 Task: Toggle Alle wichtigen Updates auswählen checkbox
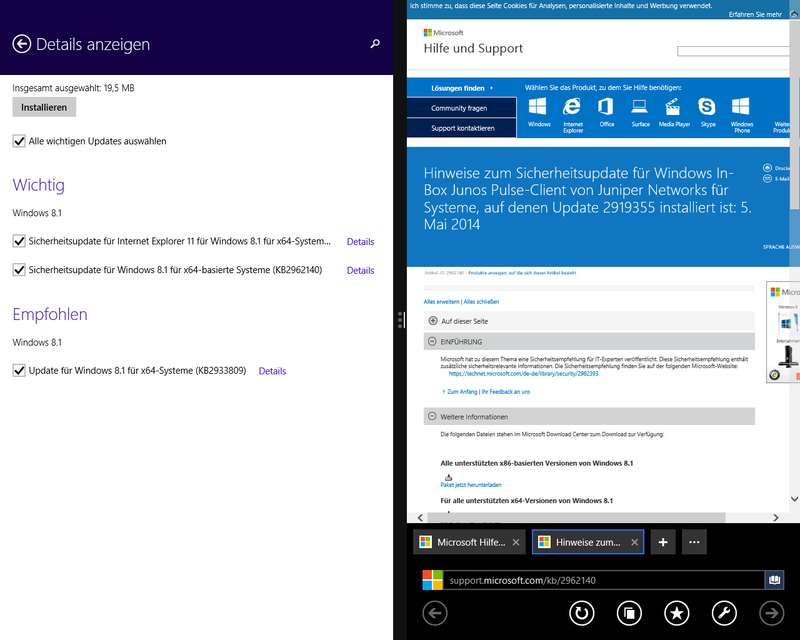click(x=19, y=141)
